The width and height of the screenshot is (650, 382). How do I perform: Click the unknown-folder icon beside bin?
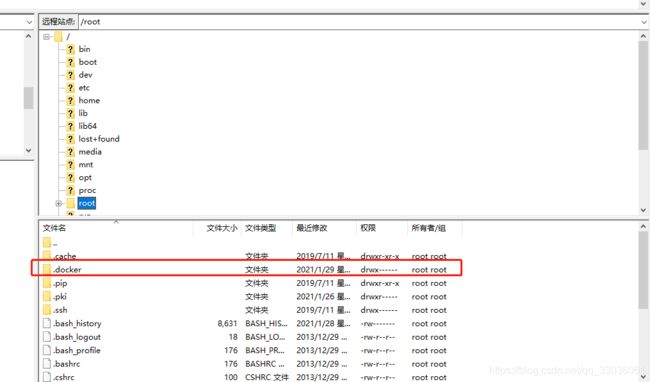(x=70, y=49)
